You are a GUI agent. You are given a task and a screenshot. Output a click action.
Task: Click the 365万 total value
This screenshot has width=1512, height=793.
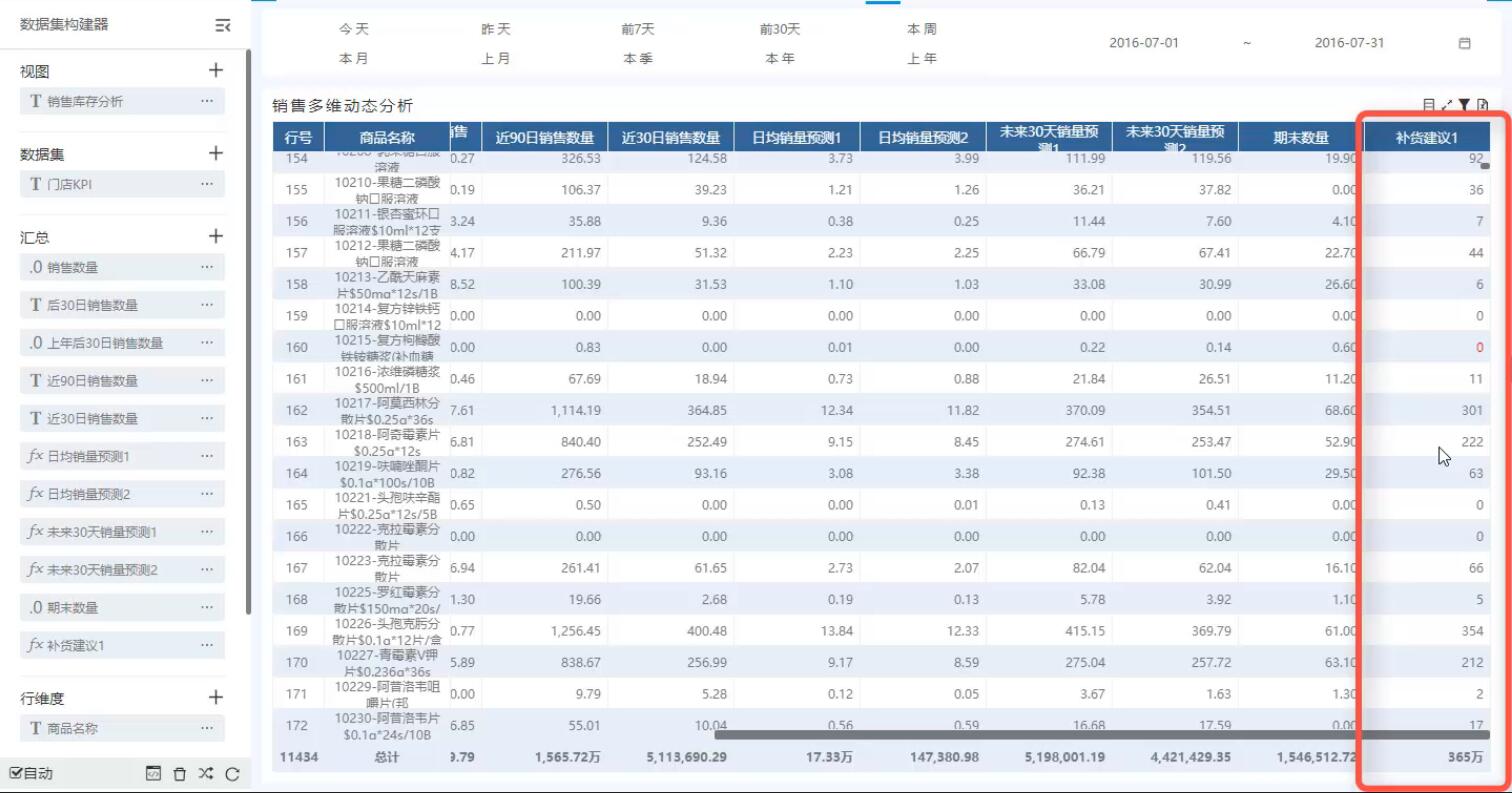(1466, 757)
